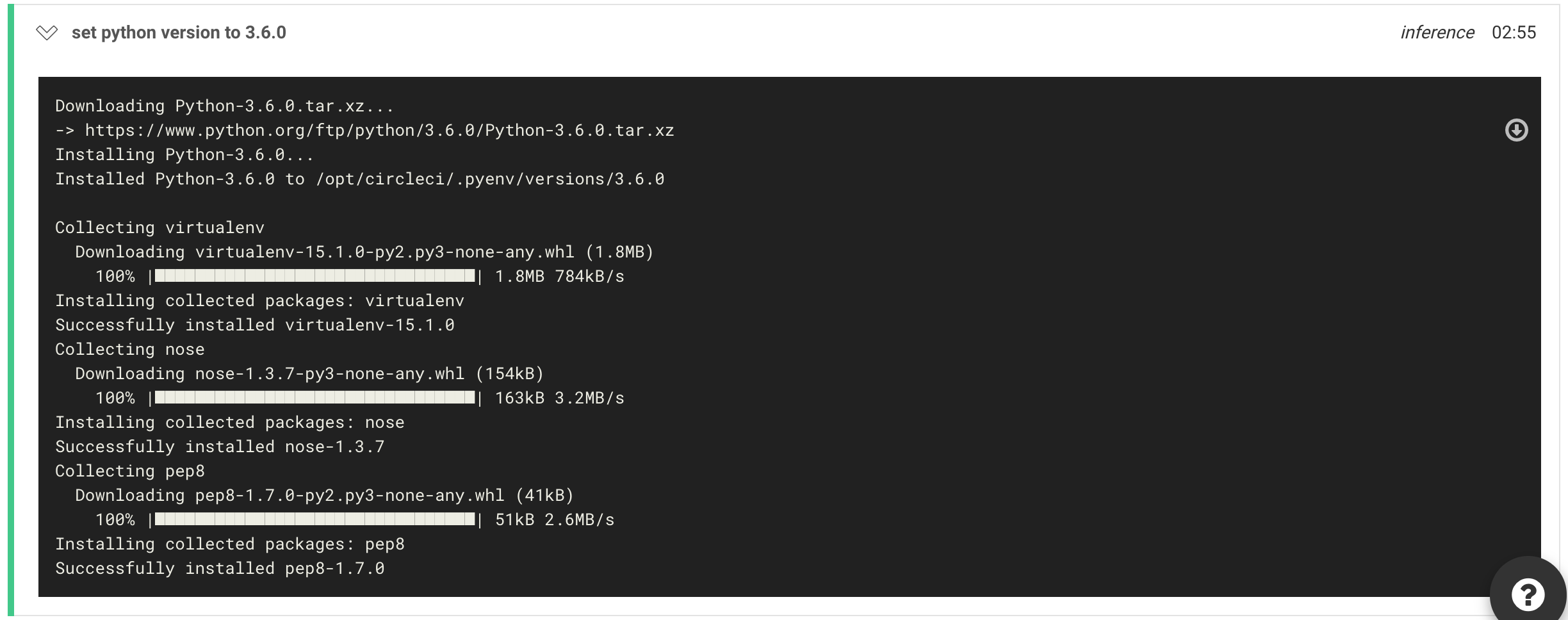
Task: Click the "Collecting nose" log line
Action: click(130, 350)
